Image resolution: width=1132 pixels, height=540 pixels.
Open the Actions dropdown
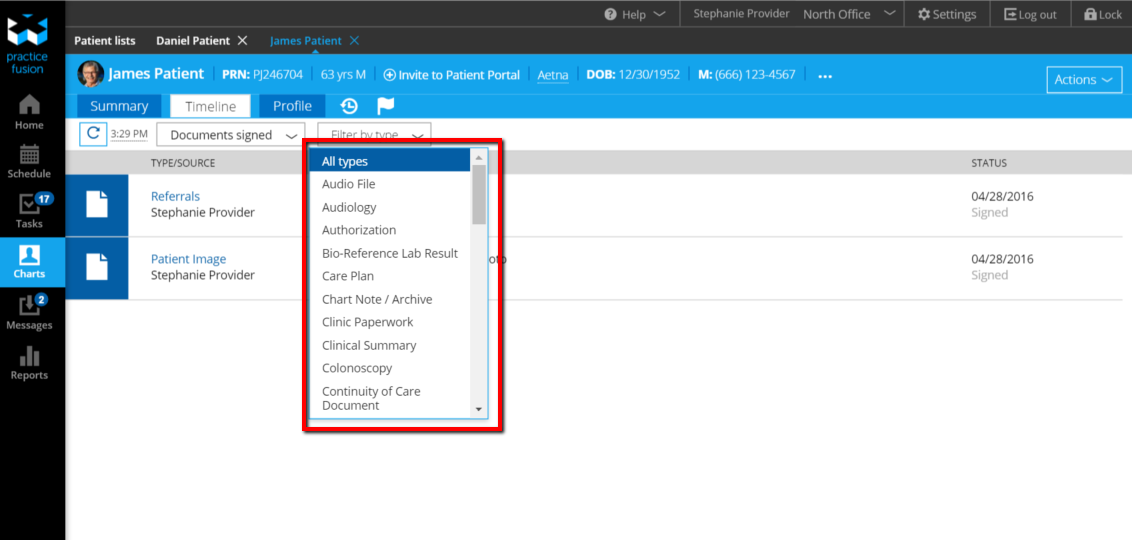click(x=1084, y=79)
